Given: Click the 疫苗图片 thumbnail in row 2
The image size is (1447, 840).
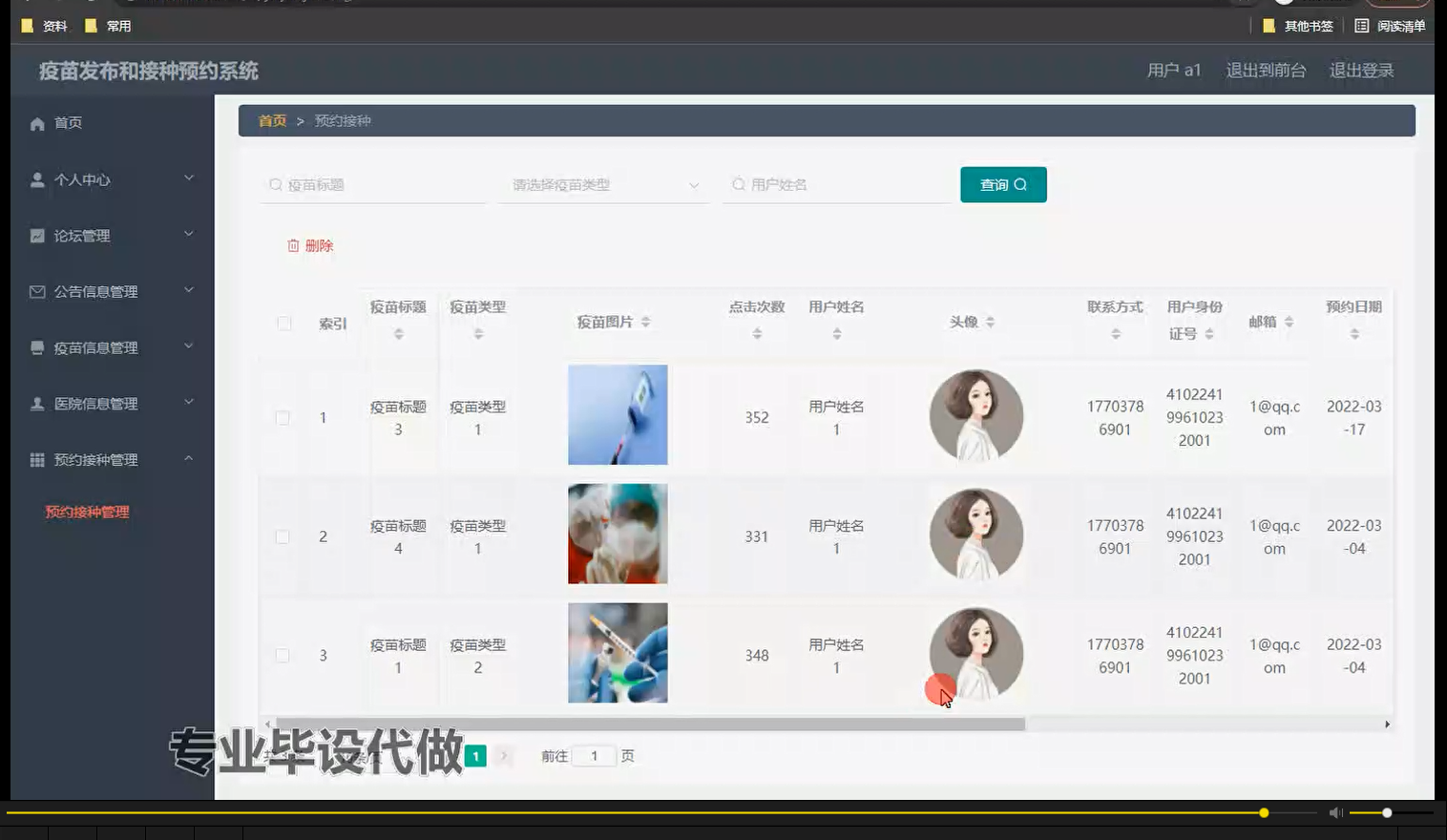Looking at the screenshot, I should [x=618, y=534].
